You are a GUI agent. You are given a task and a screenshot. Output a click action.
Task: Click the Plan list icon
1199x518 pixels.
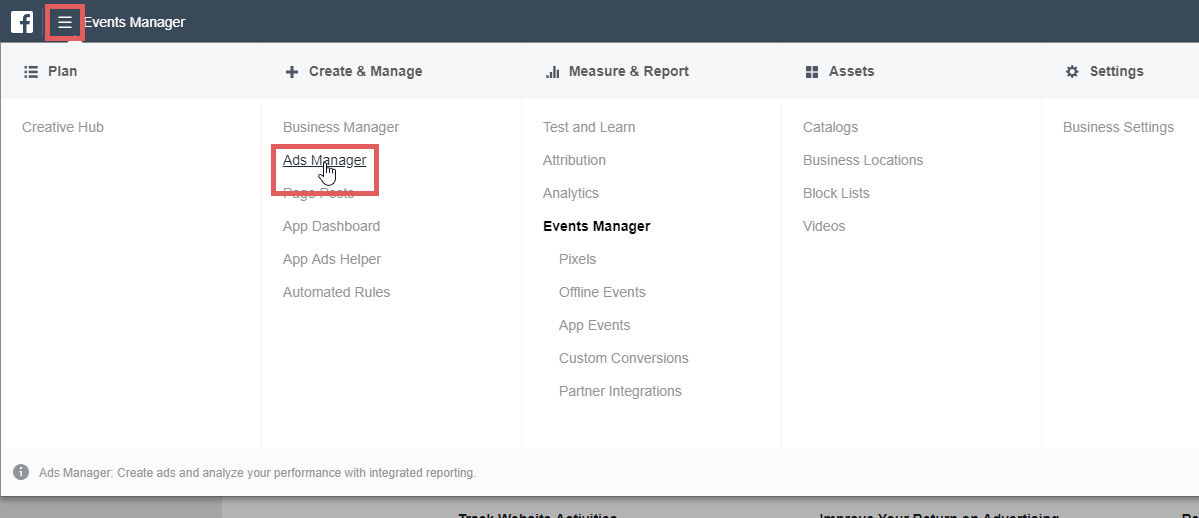[31, 71]
